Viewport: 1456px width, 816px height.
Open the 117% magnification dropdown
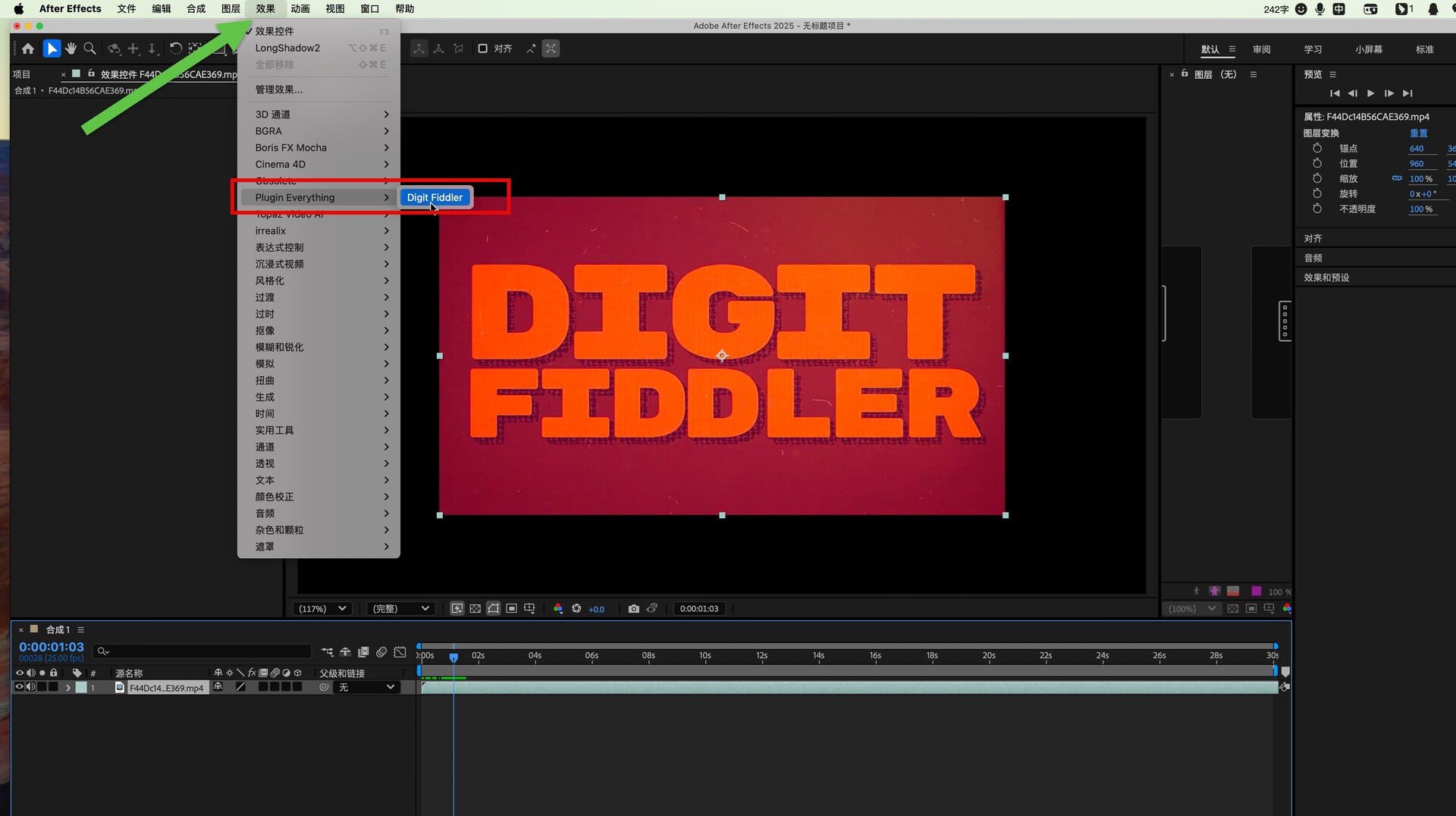pyautogui.click(x=322, y=609)
